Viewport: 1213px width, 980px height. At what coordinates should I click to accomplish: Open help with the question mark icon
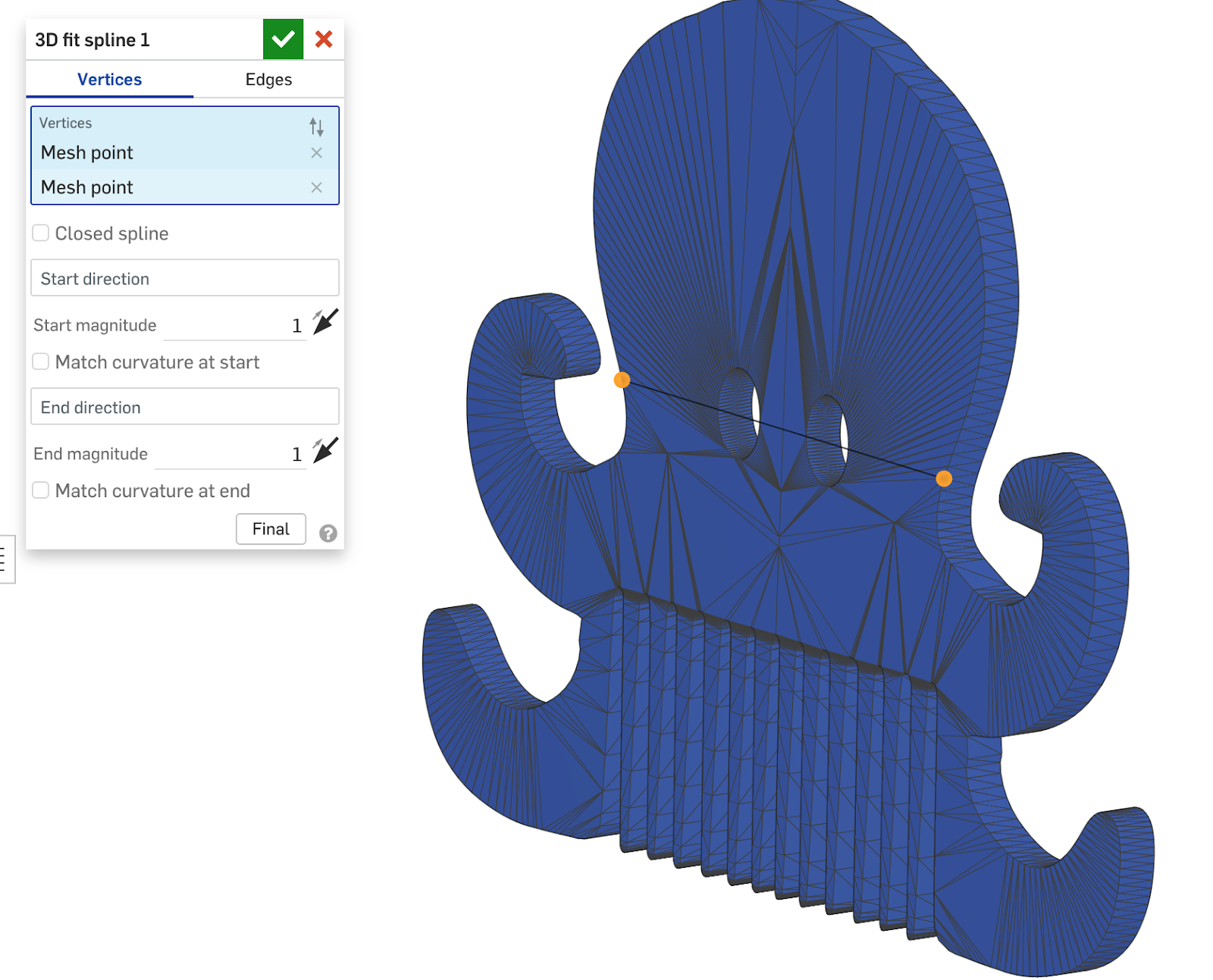[328, 534]
